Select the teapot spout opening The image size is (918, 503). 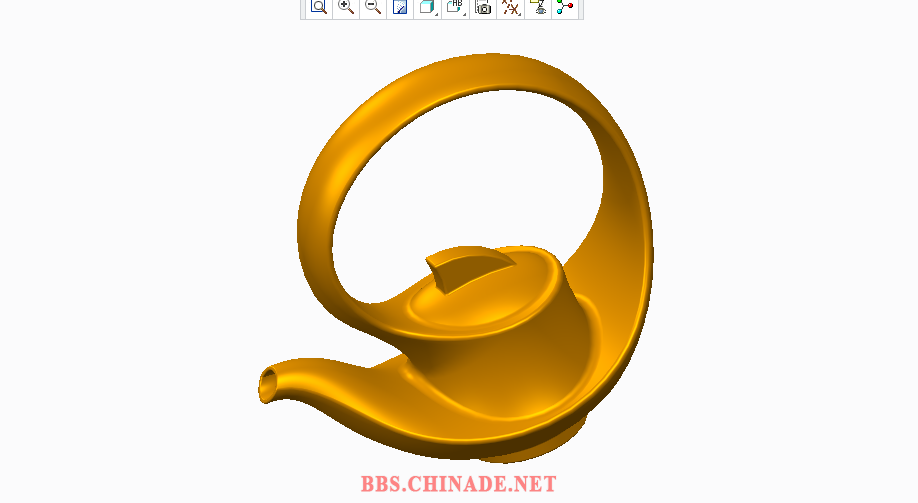pyautogui.click(x=268, y=383)
